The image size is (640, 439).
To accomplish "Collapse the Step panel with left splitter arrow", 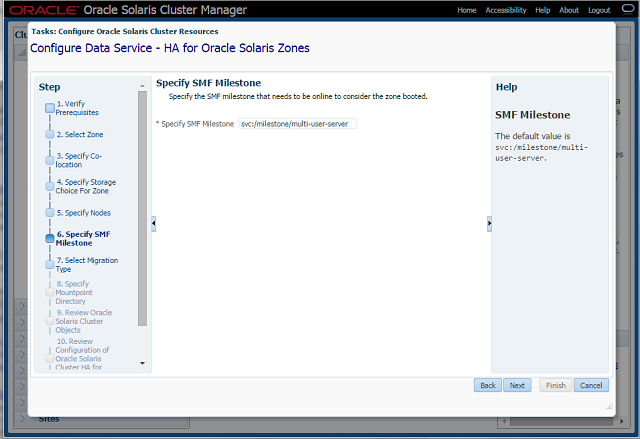I will [153, 223].
